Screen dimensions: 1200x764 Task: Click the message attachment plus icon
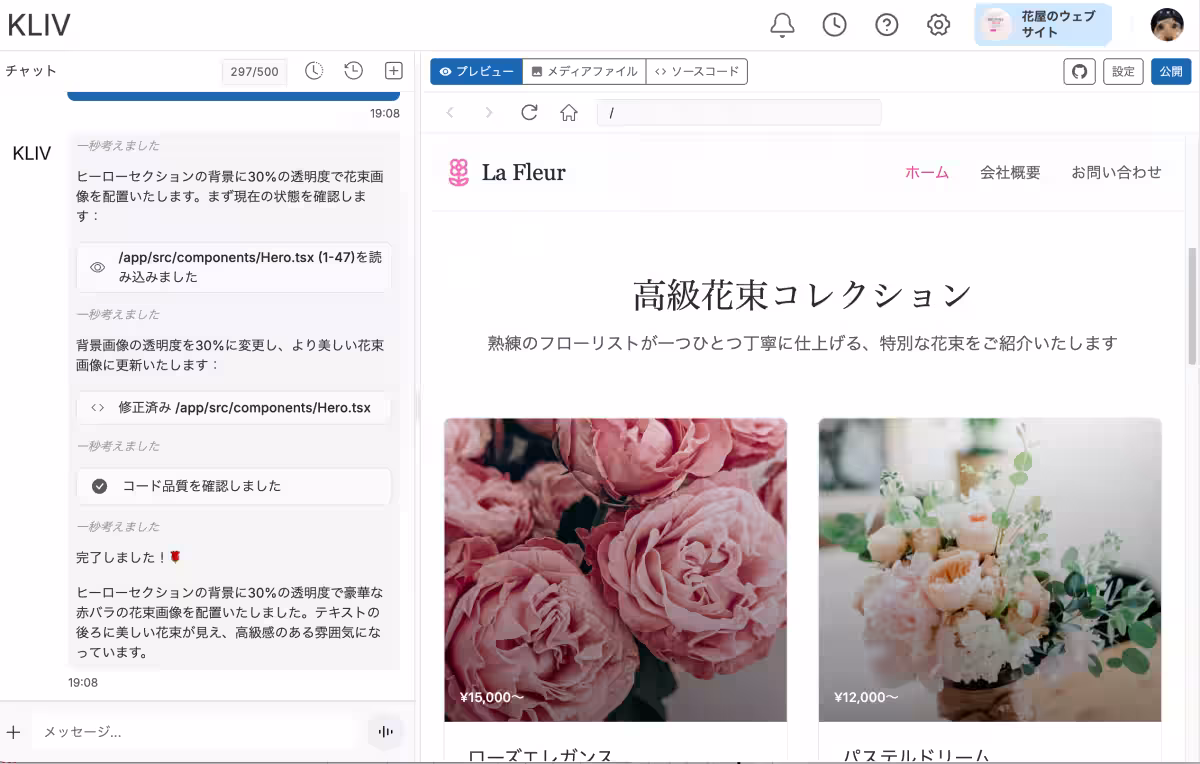(14, 732)
